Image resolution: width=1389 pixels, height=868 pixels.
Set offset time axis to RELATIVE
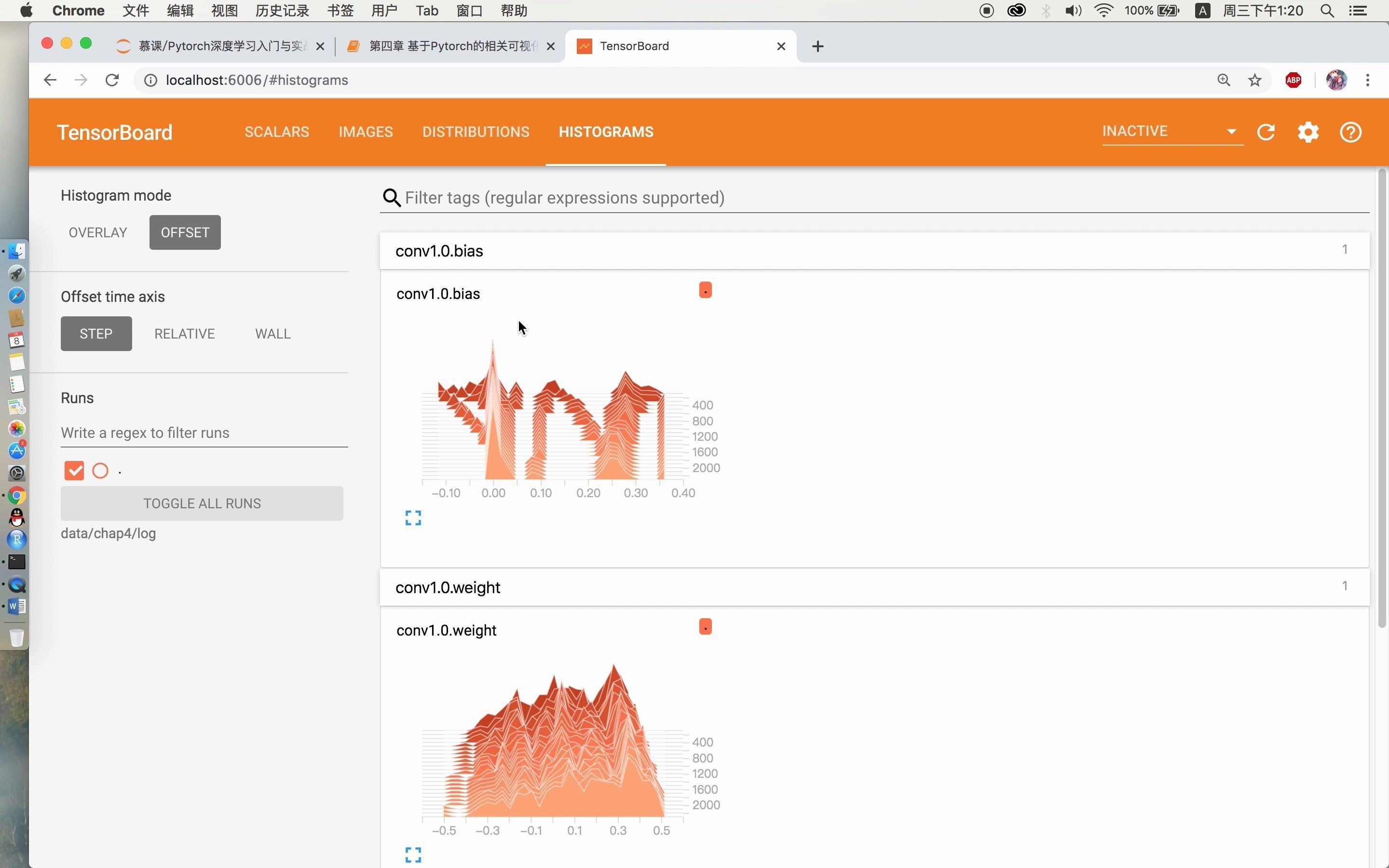pos(184,334)
